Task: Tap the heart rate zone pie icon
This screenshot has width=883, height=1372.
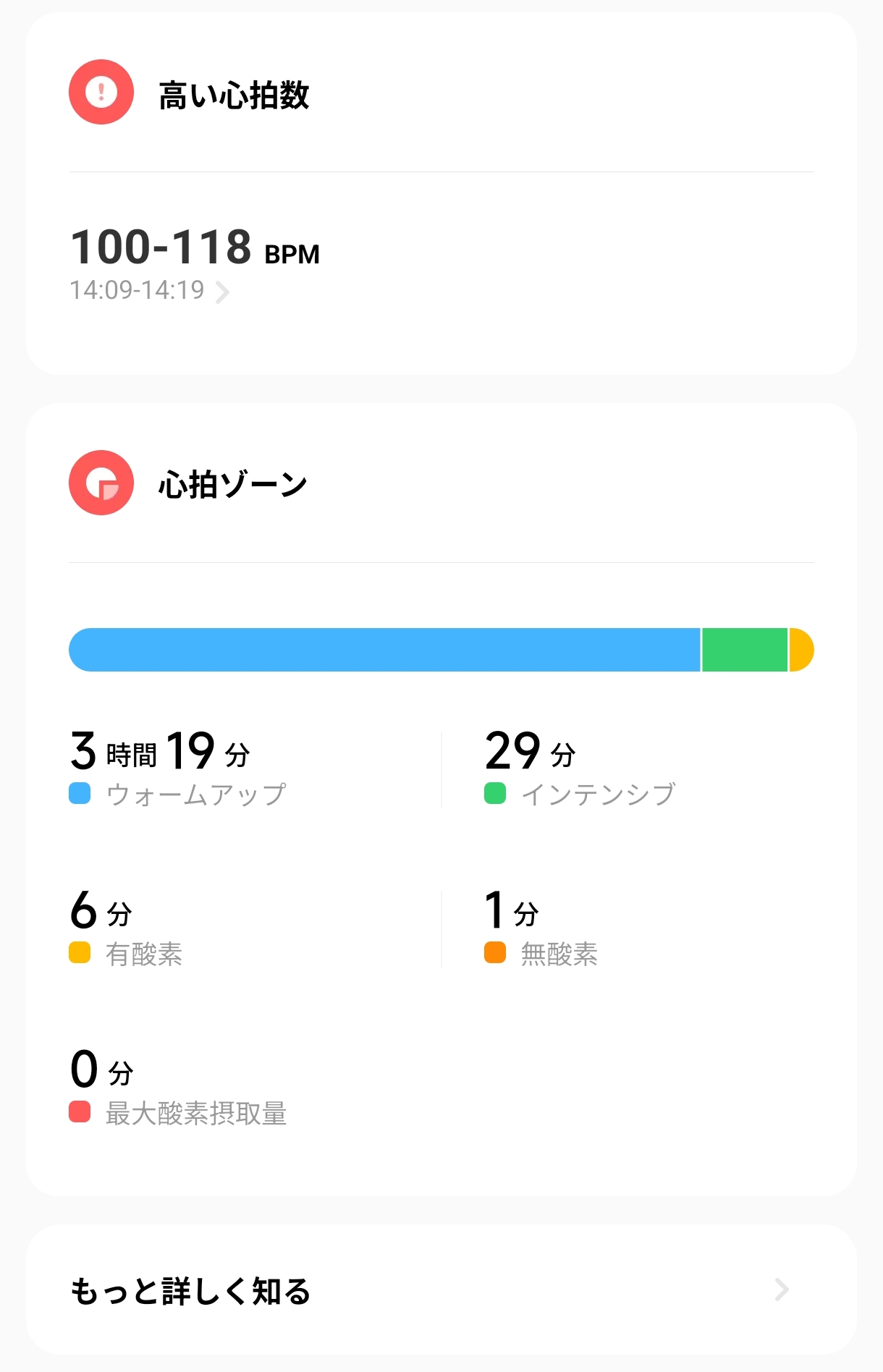Action: point(101,483)
